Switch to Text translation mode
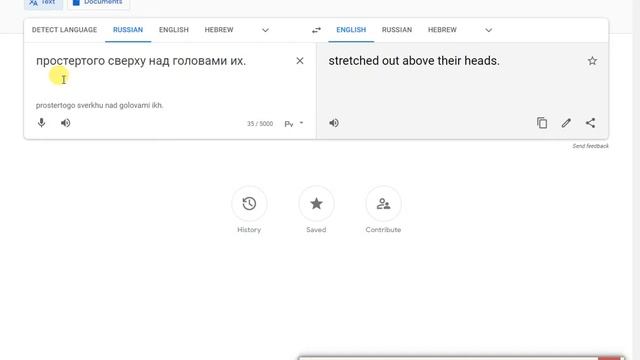This screenshot has height=360, width=640. click(43, 2)
